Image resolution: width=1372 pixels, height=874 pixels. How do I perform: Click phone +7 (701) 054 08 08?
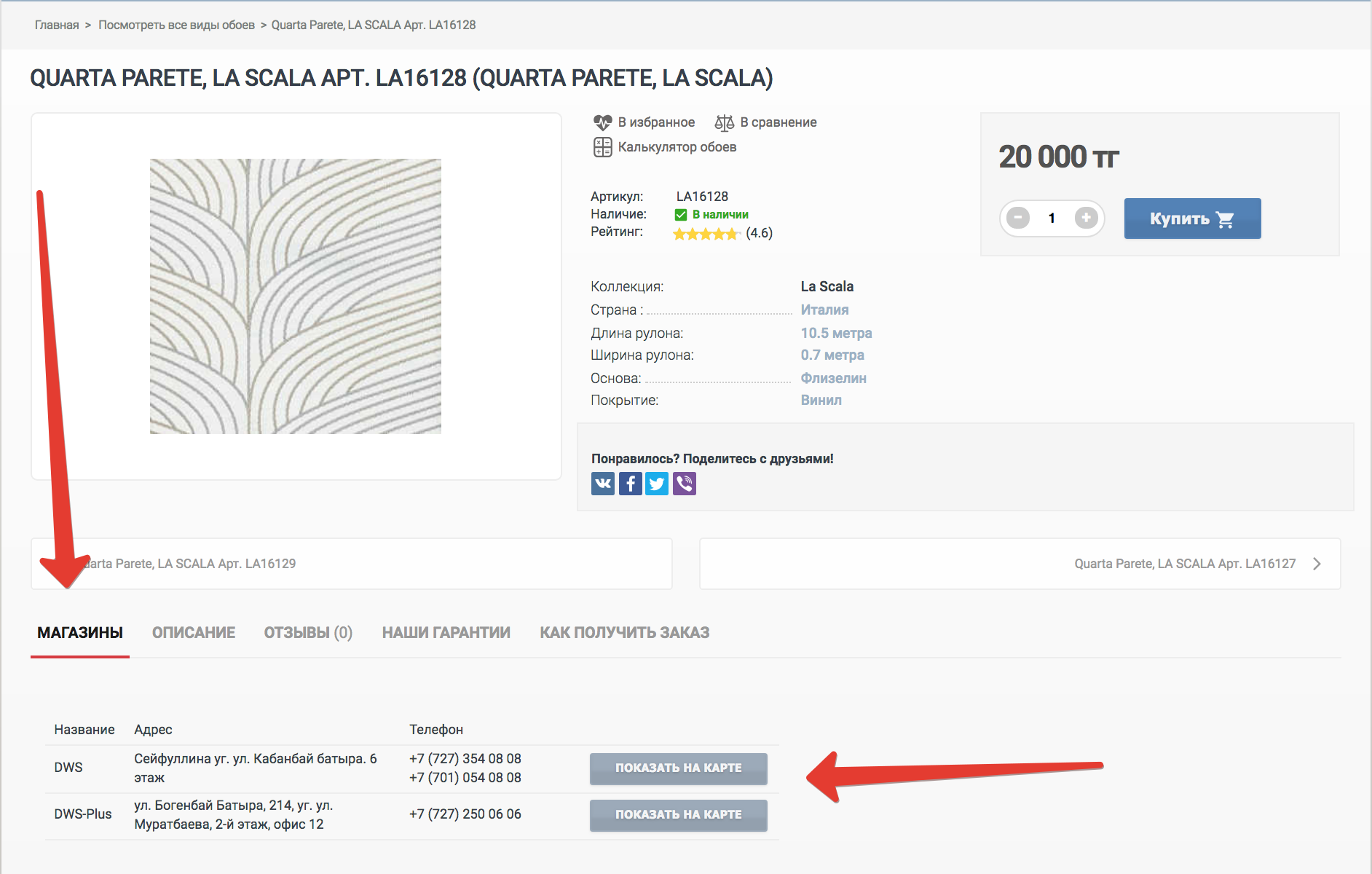point(465,778)
